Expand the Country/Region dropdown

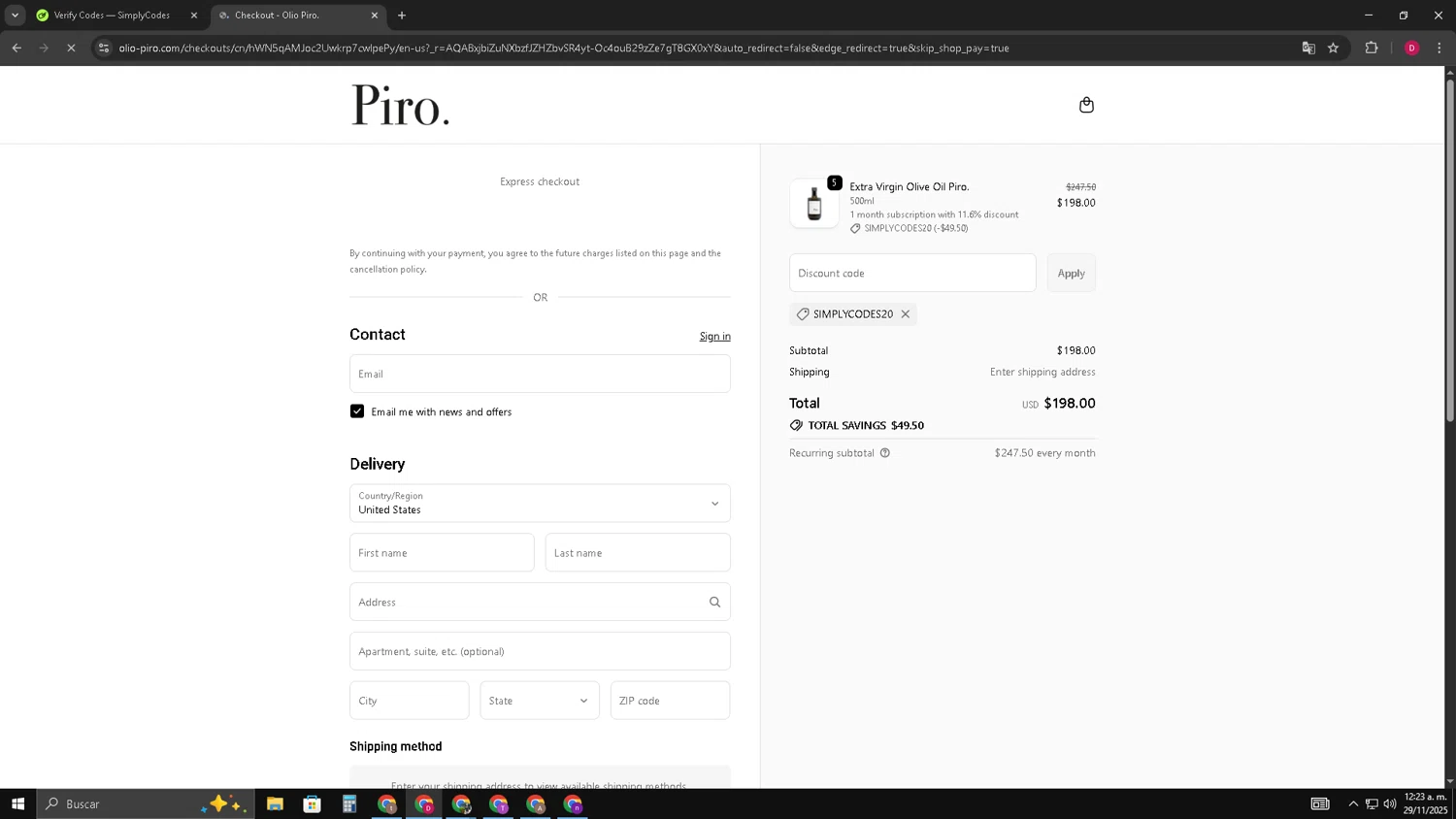click(x=540, y=504)
